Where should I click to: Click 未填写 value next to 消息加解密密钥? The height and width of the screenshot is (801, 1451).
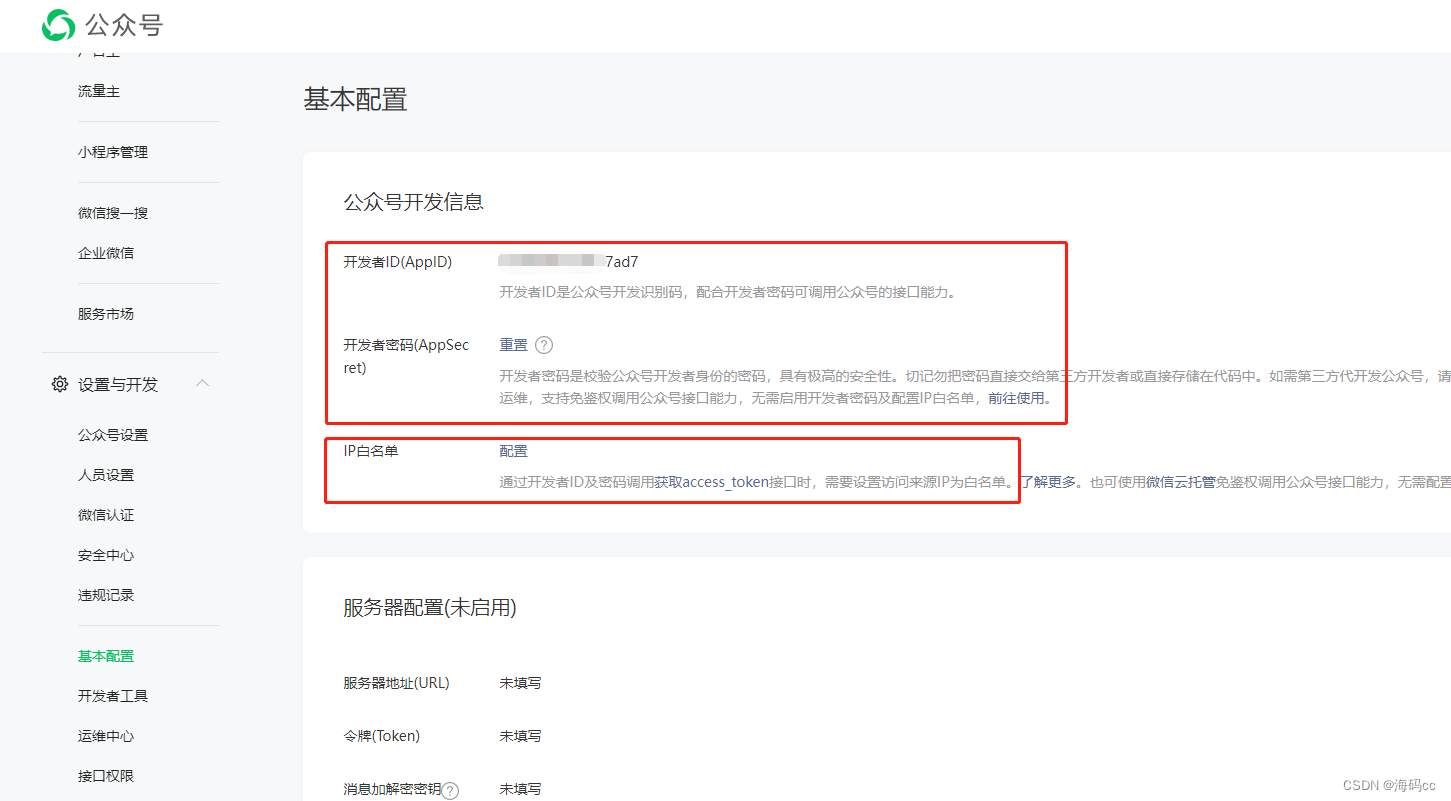(521, 789)
